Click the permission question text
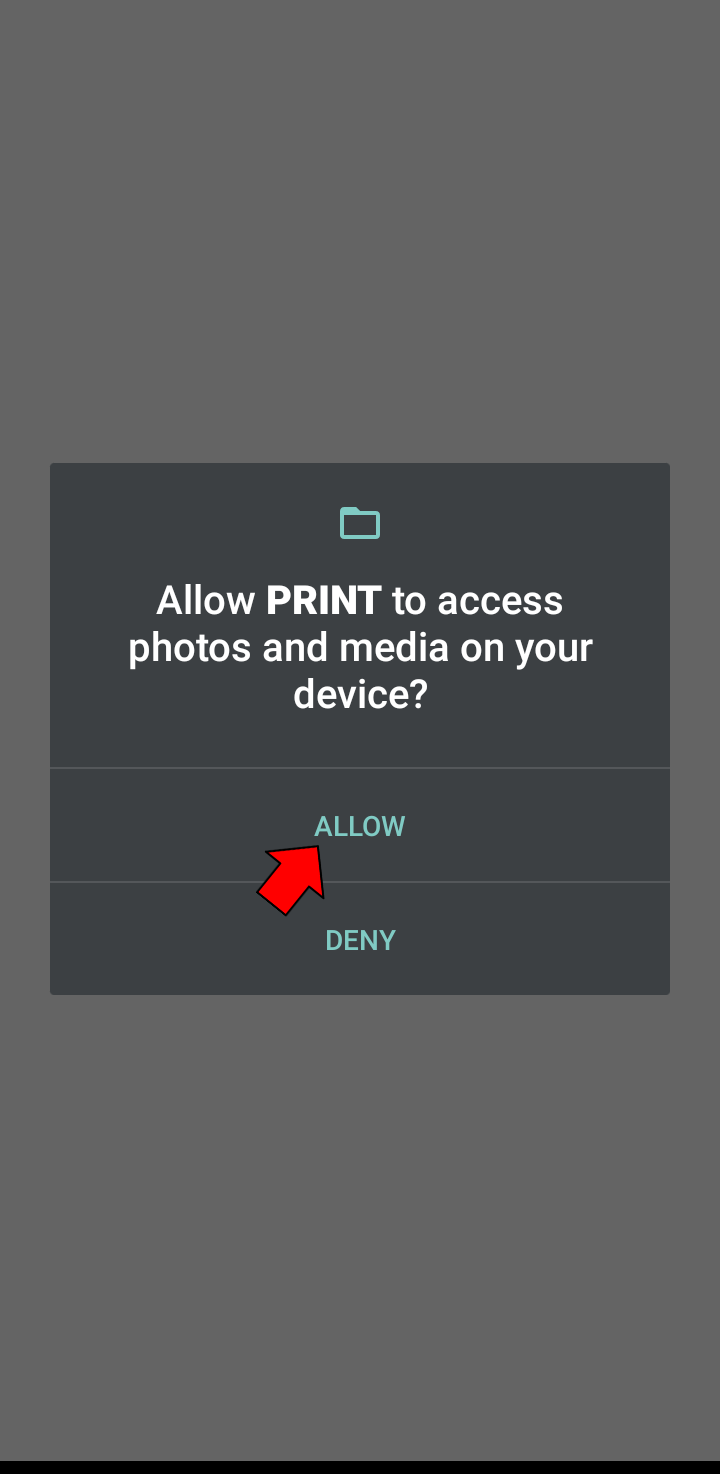Viewport: 720px width, 1474px height. [x=360, y=647]
